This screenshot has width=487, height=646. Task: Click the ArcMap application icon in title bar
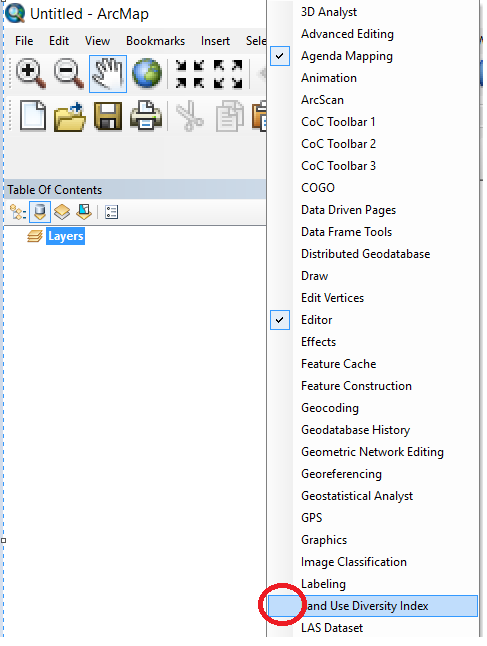tap(15, 13)
